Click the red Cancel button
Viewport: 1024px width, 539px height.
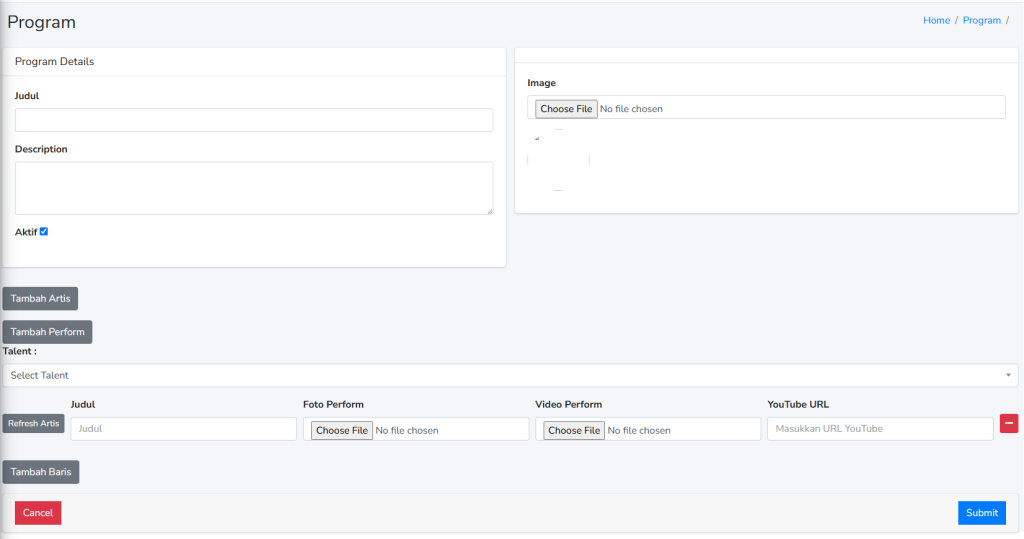[x=38, y=513]
